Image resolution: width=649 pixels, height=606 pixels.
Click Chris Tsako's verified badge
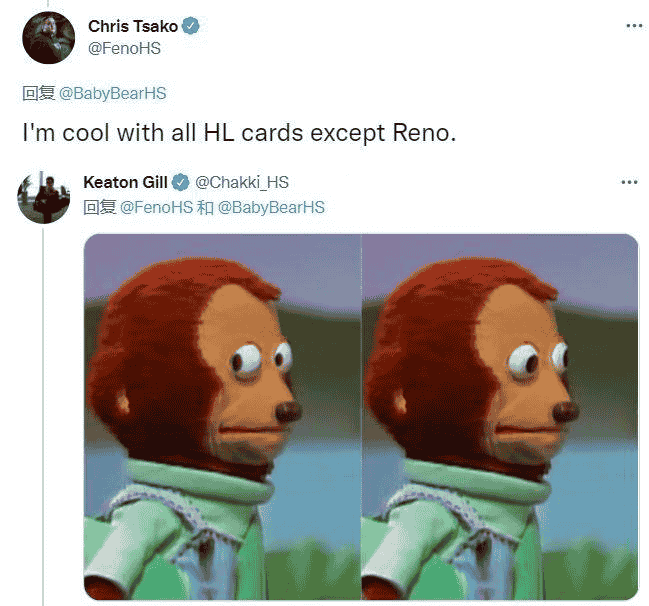coord(191,26)
